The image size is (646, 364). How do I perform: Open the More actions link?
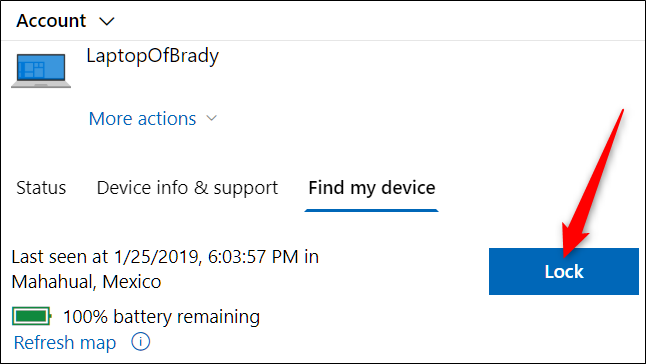143,119
